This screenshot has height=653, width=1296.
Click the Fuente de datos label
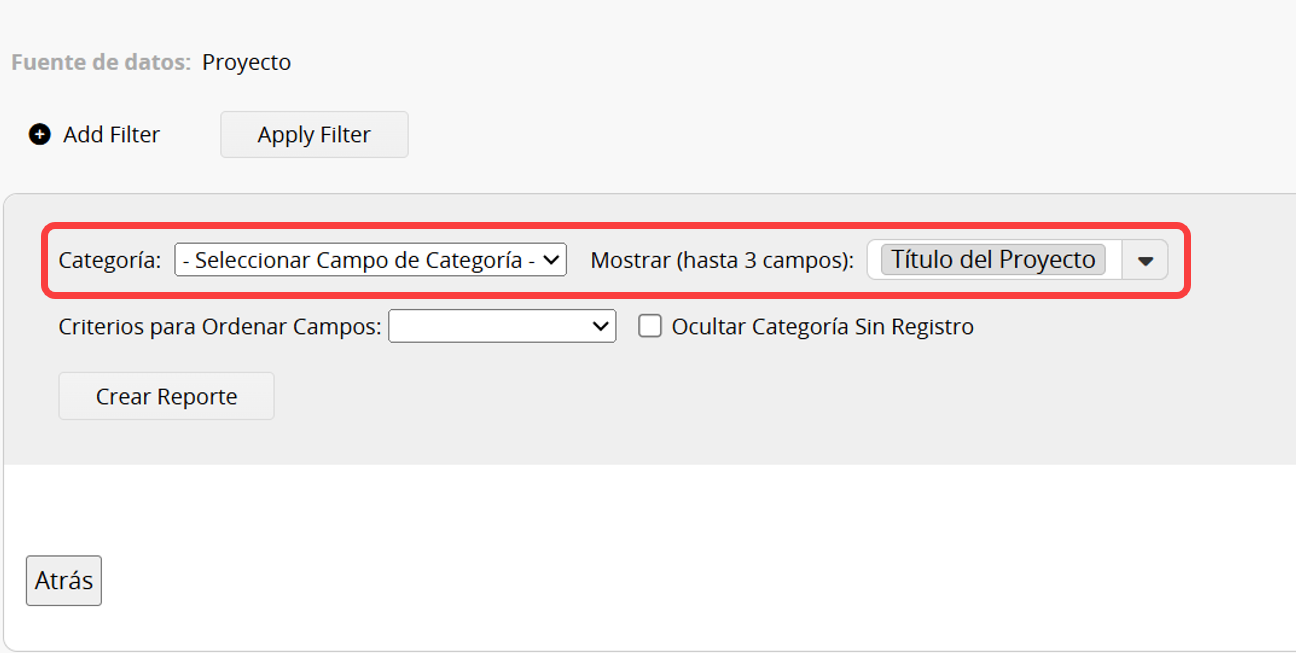(100, 62)
